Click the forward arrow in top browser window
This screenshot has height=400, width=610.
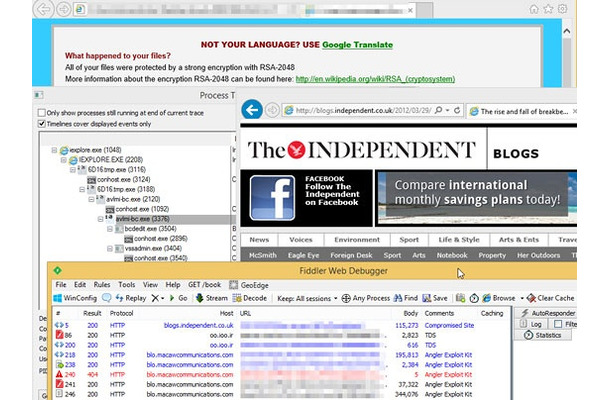(64, 9)
